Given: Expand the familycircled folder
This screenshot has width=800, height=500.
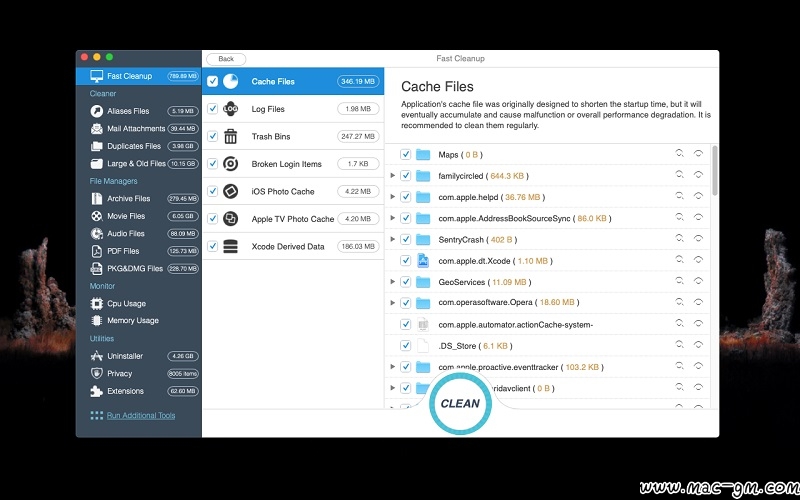Looking at the screenshot, I should point(392,176).
